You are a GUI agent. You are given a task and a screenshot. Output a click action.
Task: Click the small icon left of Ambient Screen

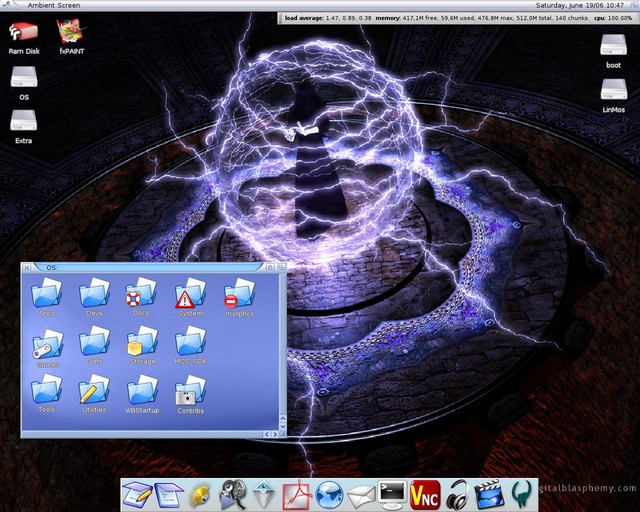click(6, 5)
